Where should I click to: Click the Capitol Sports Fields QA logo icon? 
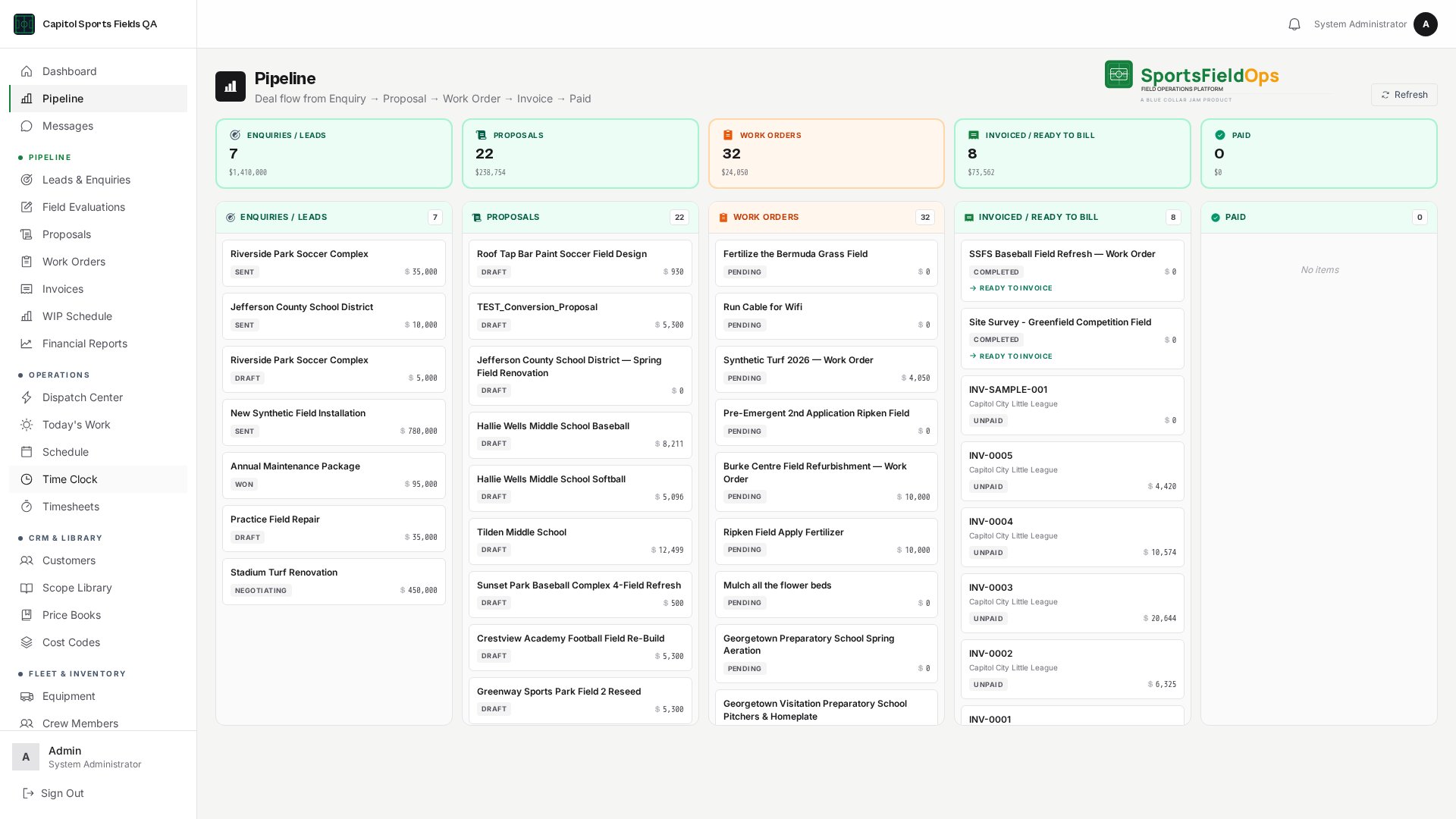[x=24, y=24]
